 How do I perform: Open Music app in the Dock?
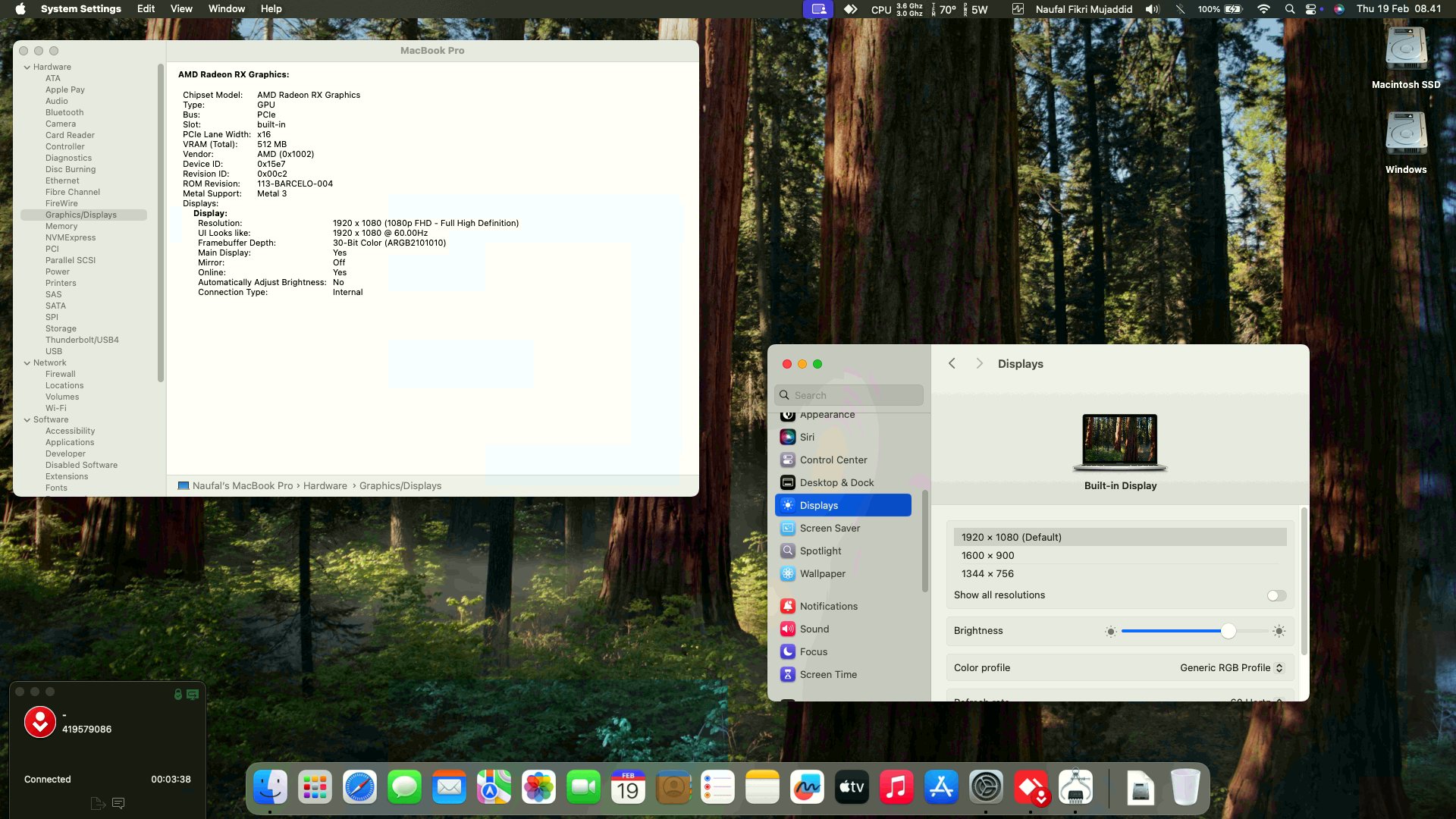(896, 788)
